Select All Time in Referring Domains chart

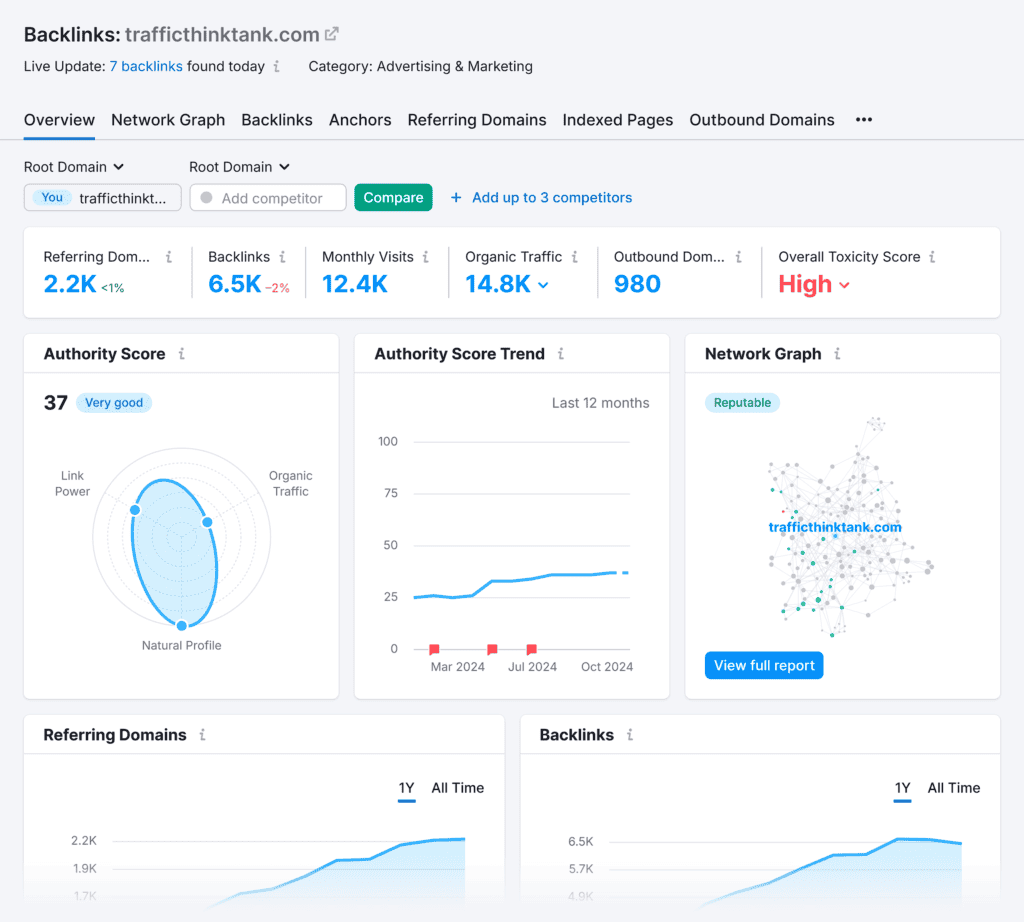coord(457,788)
